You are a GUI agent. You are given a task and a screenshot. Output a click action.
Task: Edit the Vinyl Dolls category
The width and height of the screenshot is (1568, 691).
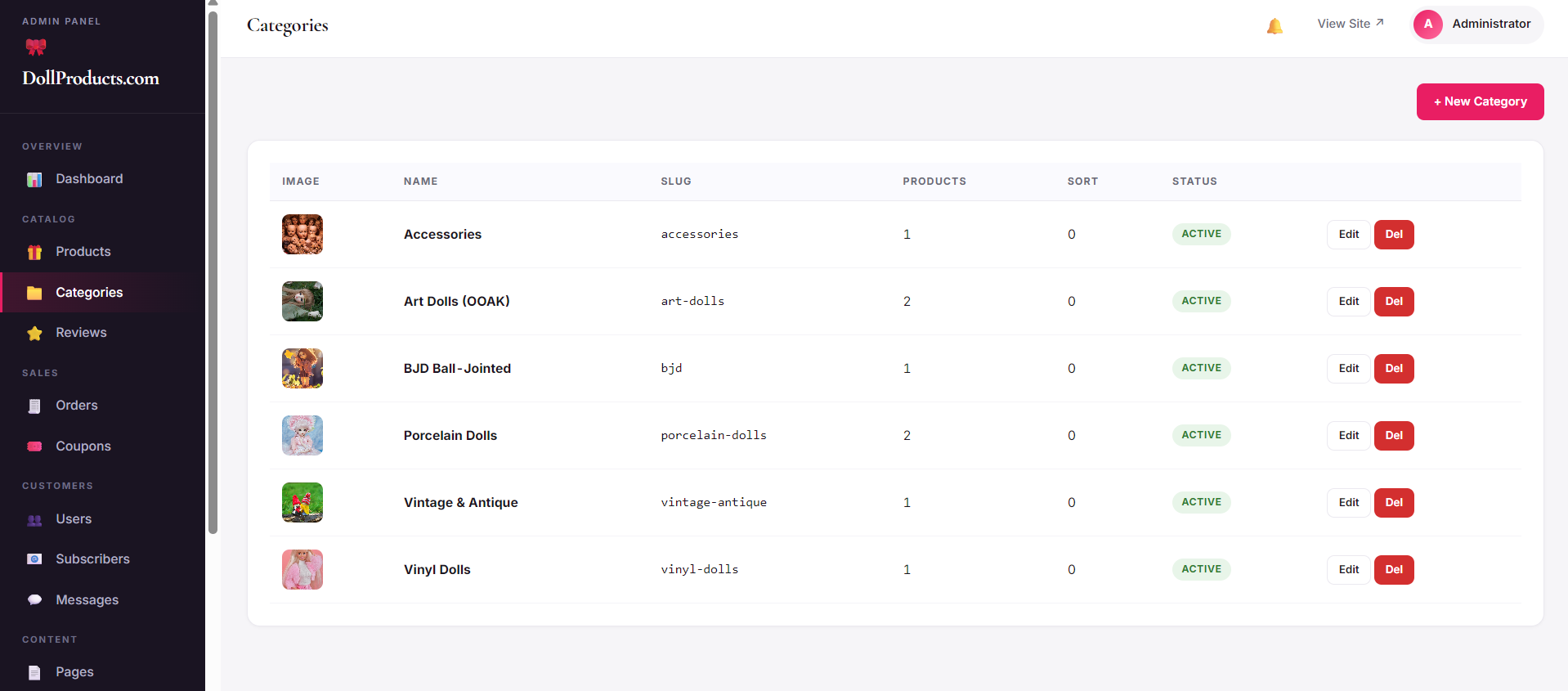(x=1348, y=570)
